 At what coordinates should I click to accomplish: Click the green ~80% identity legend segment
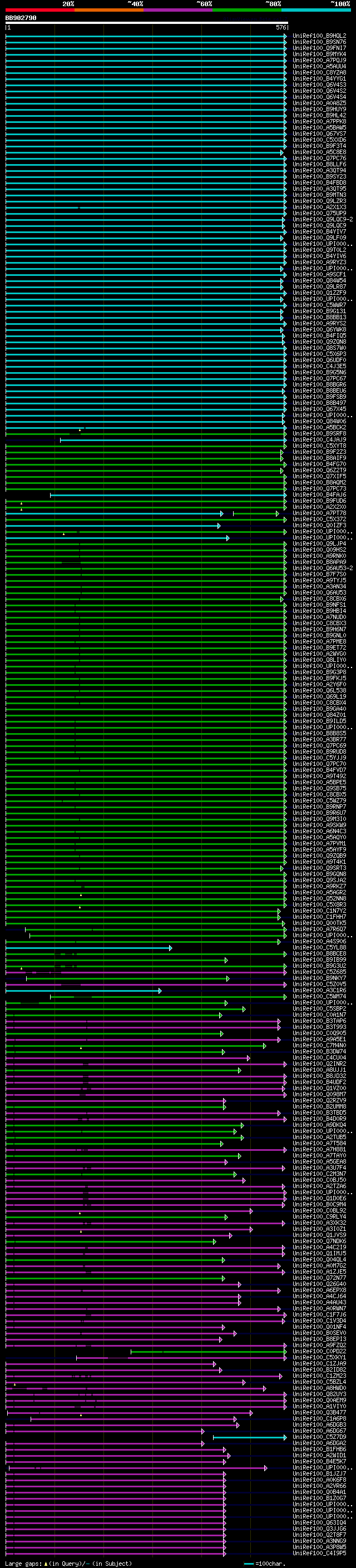246,10
